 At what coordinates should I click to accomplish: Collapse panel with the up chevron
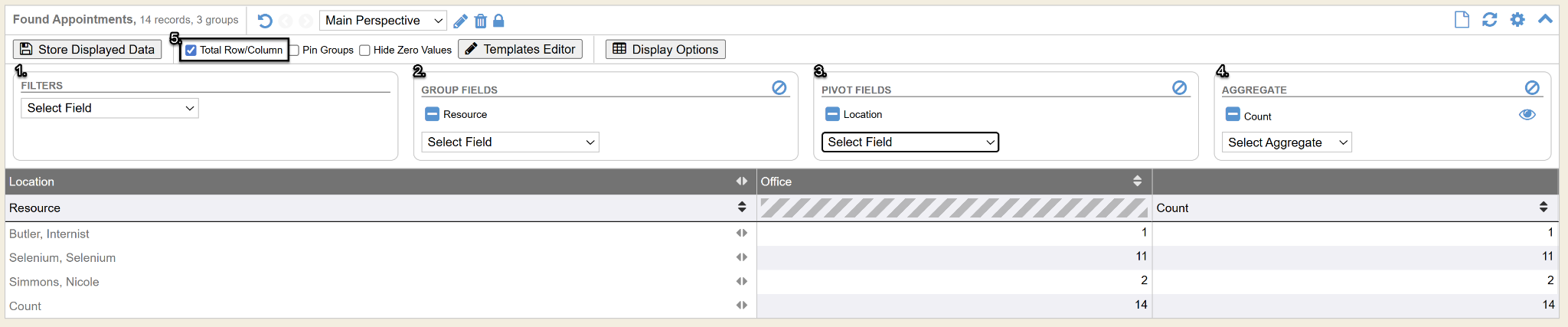click(x=1545, y=20)
